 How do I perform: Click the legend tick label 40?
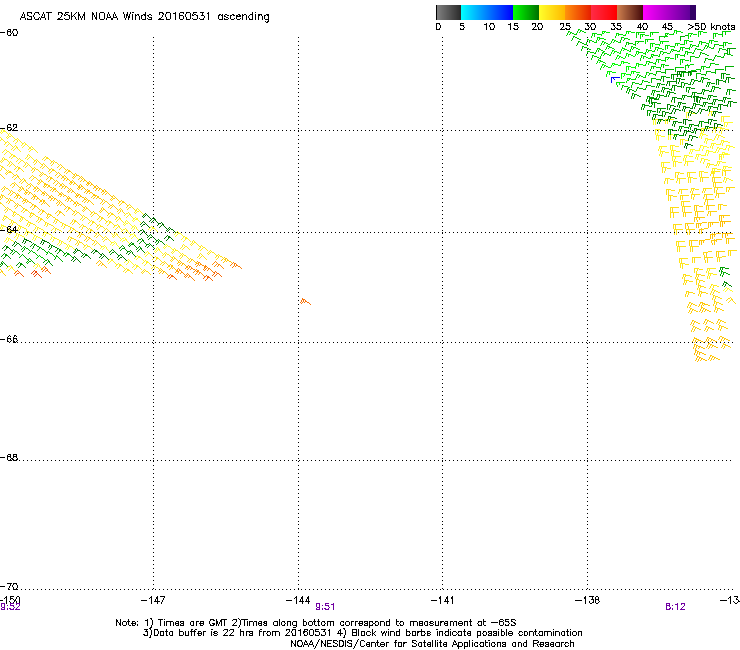click(642, 27)
